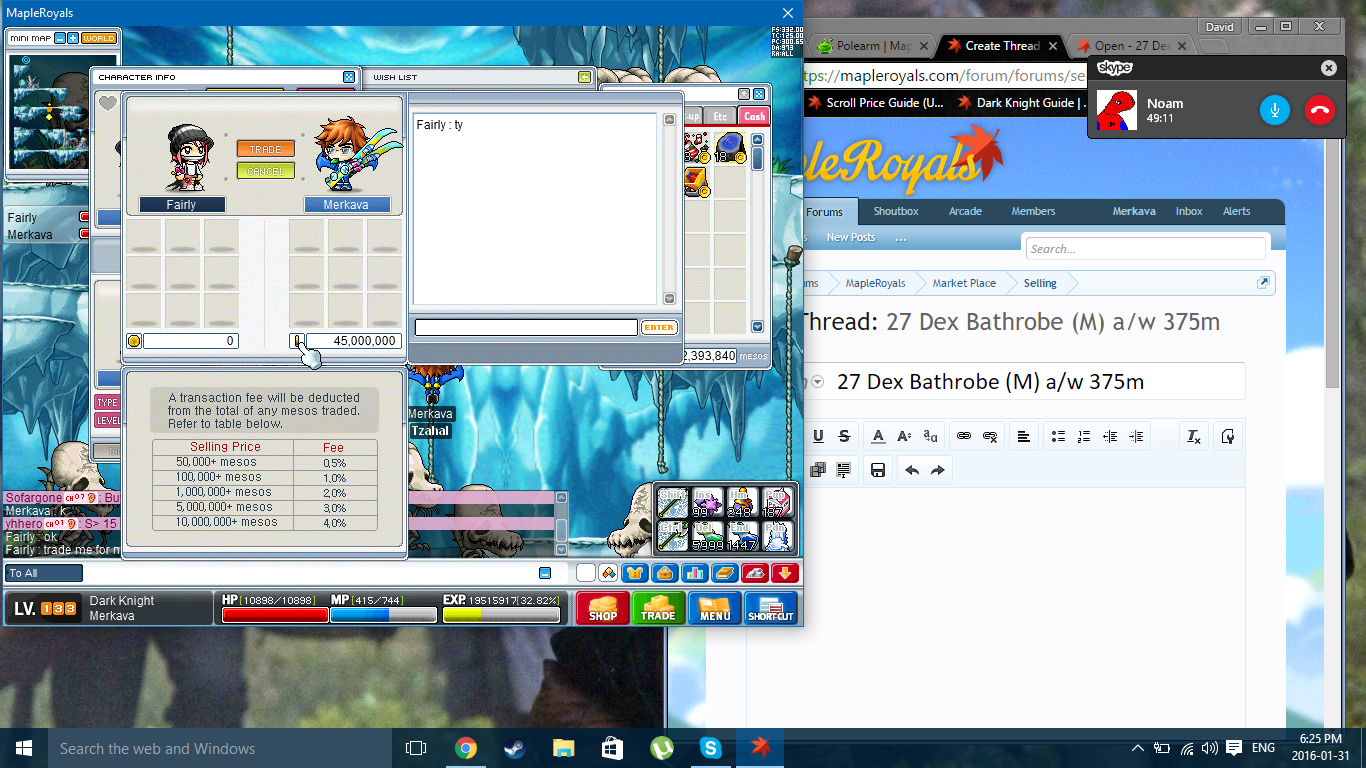Click the green CANCEL button in trade window
Viewport: 1366px width, 768px height.
click(265, 171)
